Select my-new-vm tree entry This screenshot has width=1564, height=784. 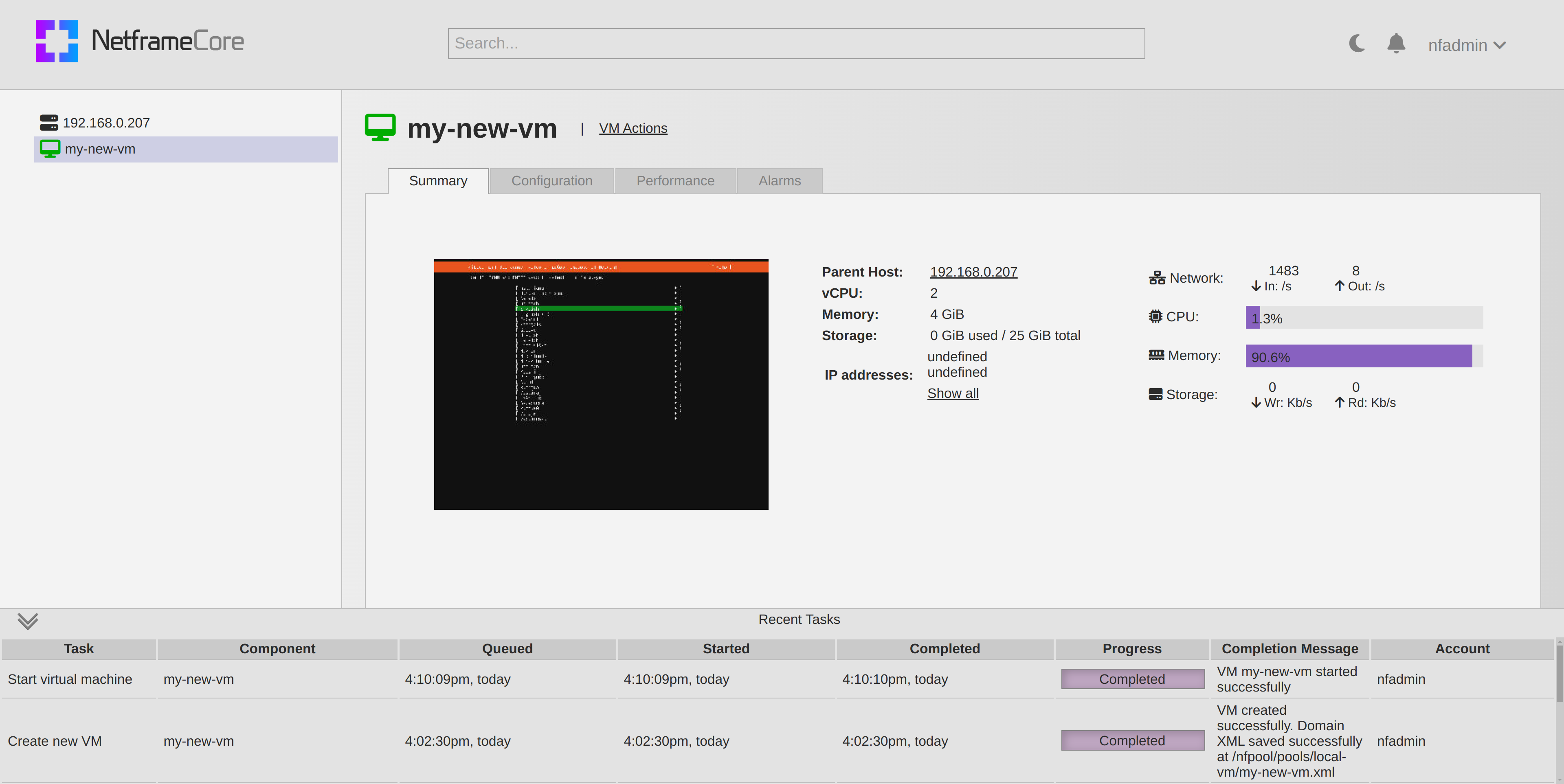[186, 149]
